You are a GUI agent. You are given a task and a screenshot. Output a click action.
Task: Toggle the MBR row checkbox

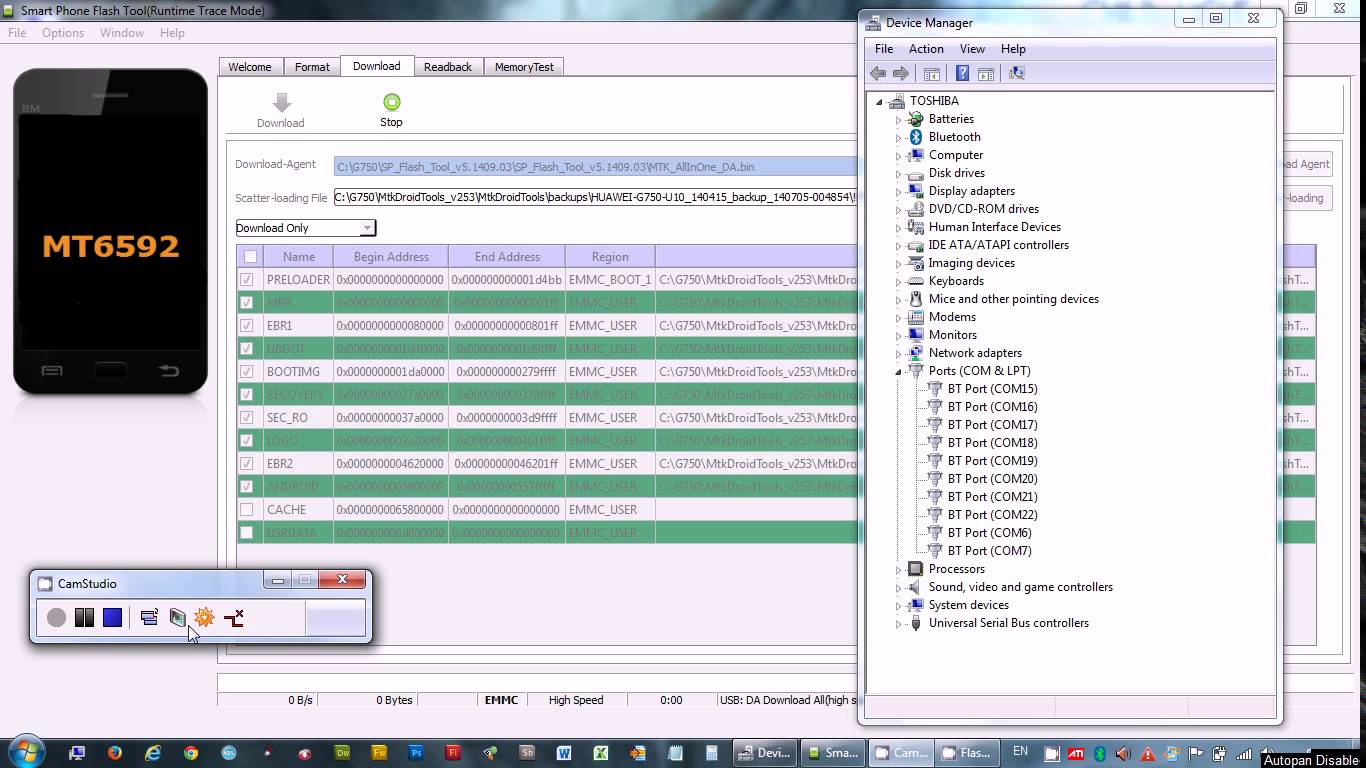247,303
